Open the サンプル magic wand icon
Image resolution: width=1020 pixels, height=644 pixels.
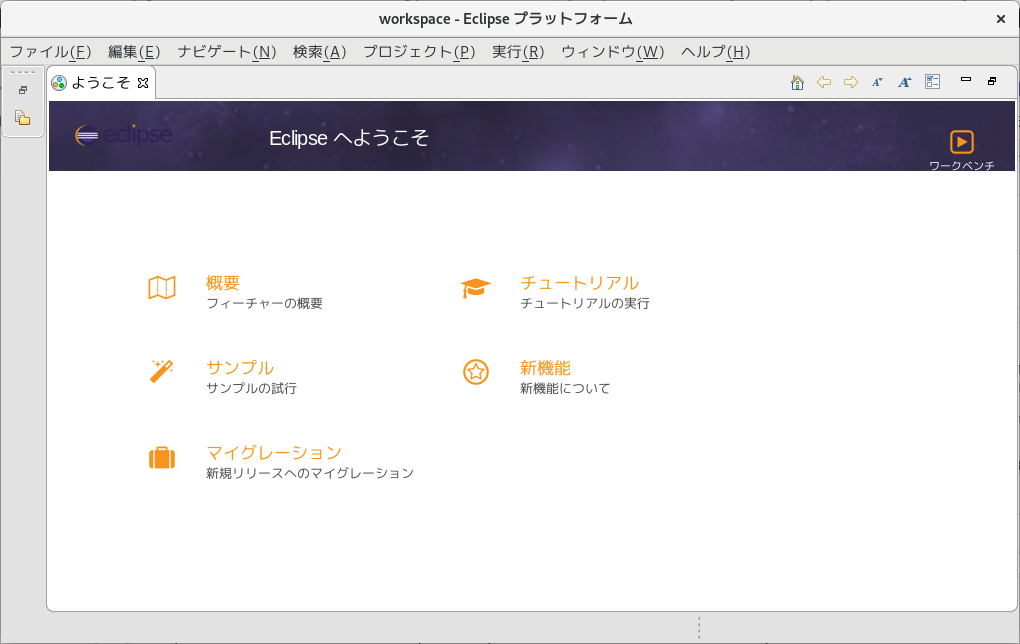click(x=162, y=371)
